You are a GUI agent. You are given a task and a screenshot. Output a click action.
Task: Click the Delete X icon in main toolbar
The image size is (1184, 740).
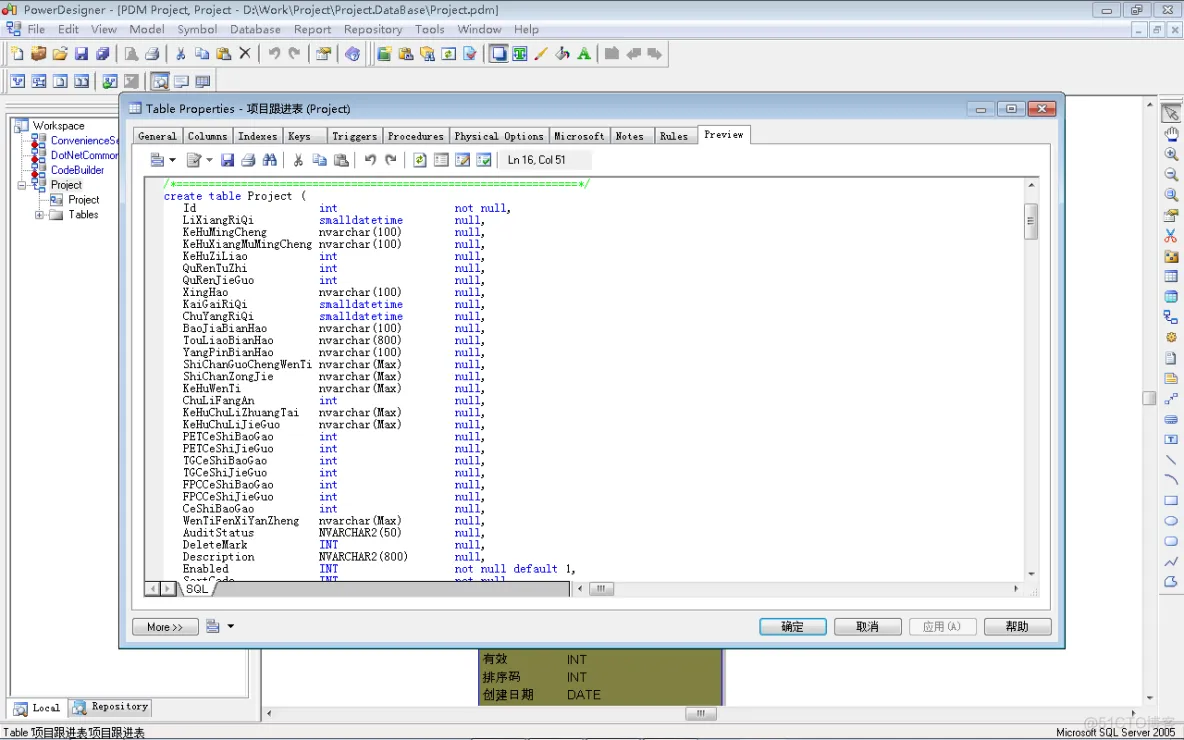click(245, 54)
